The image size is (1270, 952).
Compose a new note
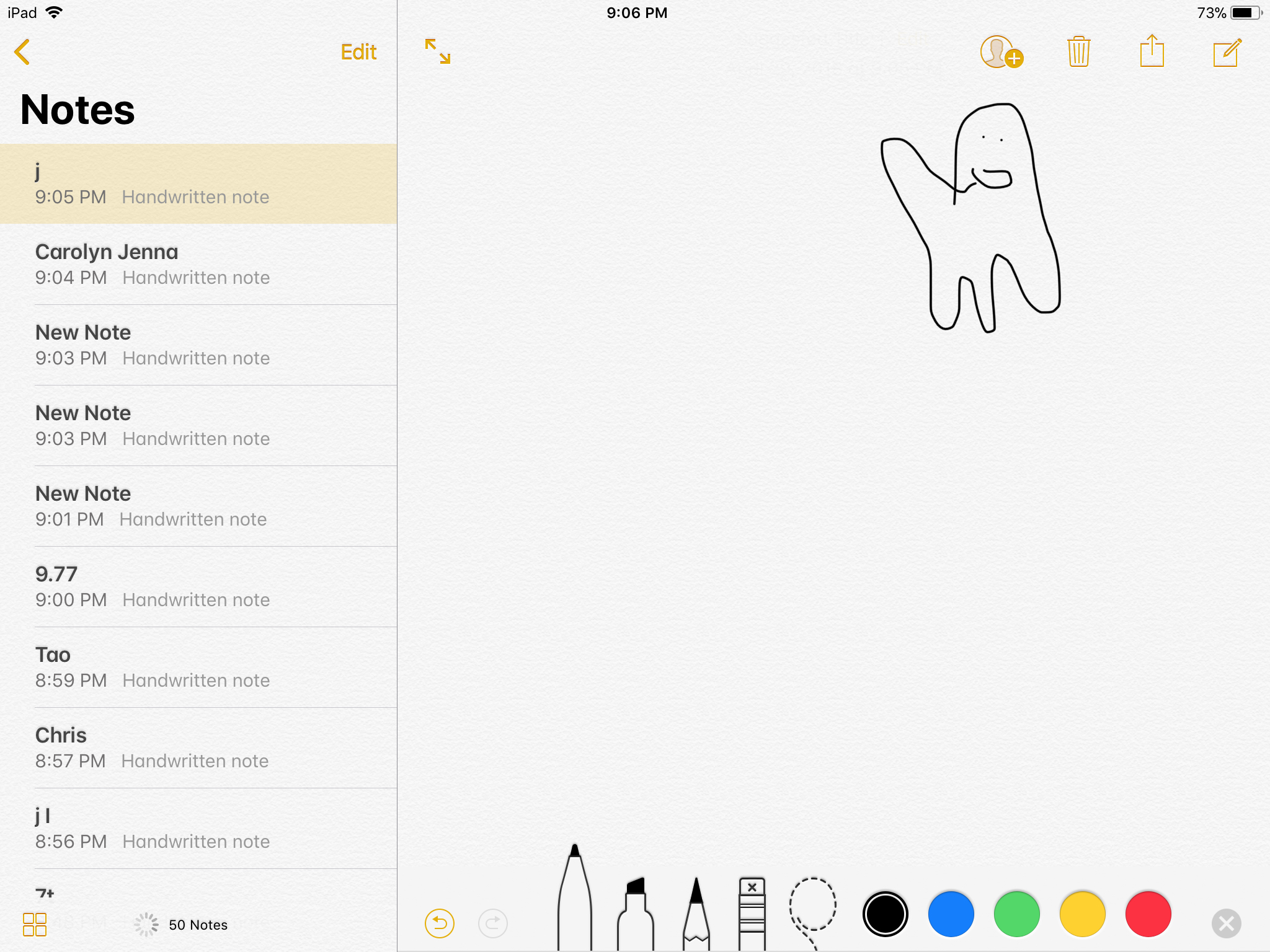[x=1226, y=53]
